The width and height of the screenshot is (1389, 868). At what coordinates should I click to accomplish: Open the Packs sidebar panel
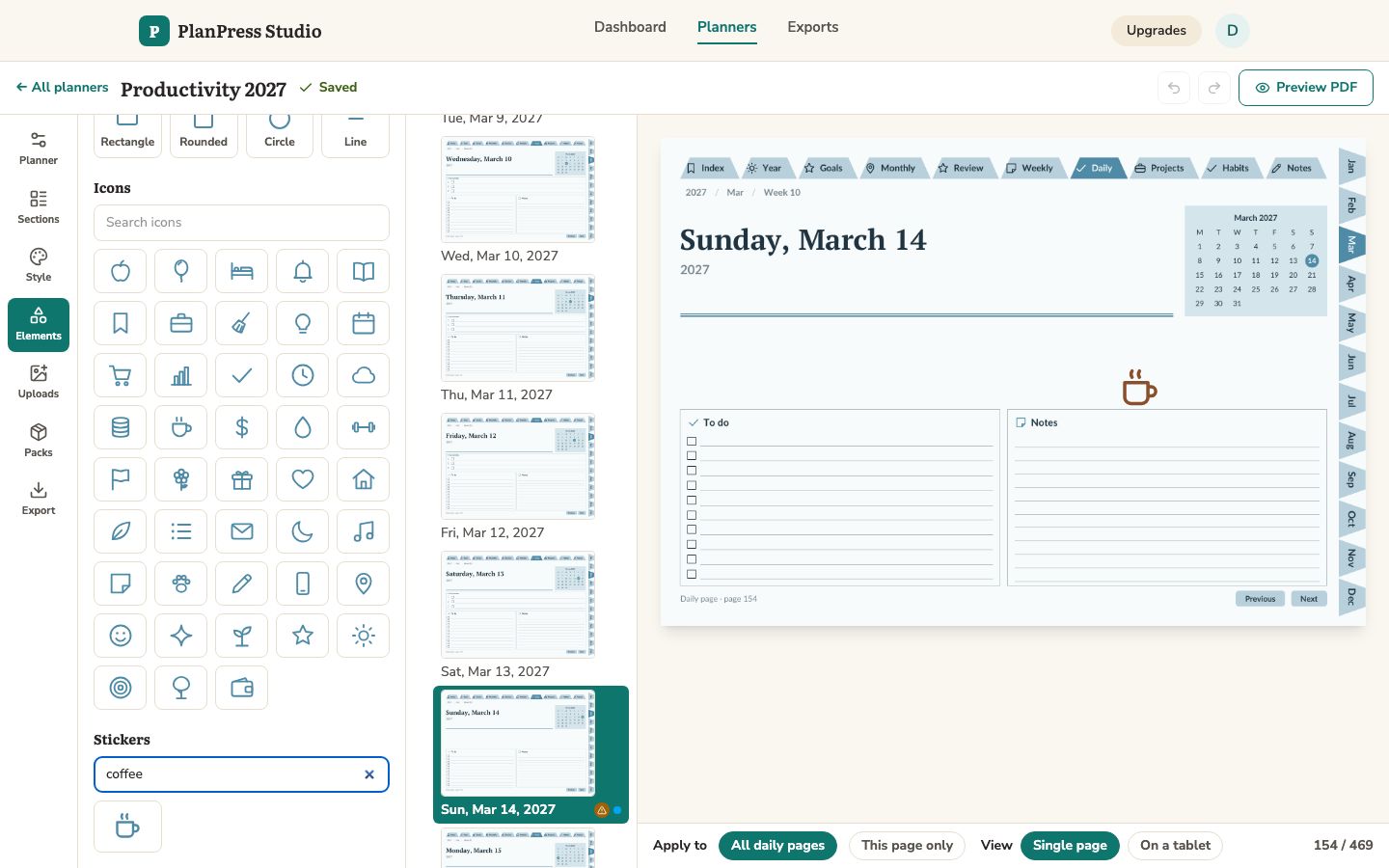pyautogui.click(x=39, y=442)
